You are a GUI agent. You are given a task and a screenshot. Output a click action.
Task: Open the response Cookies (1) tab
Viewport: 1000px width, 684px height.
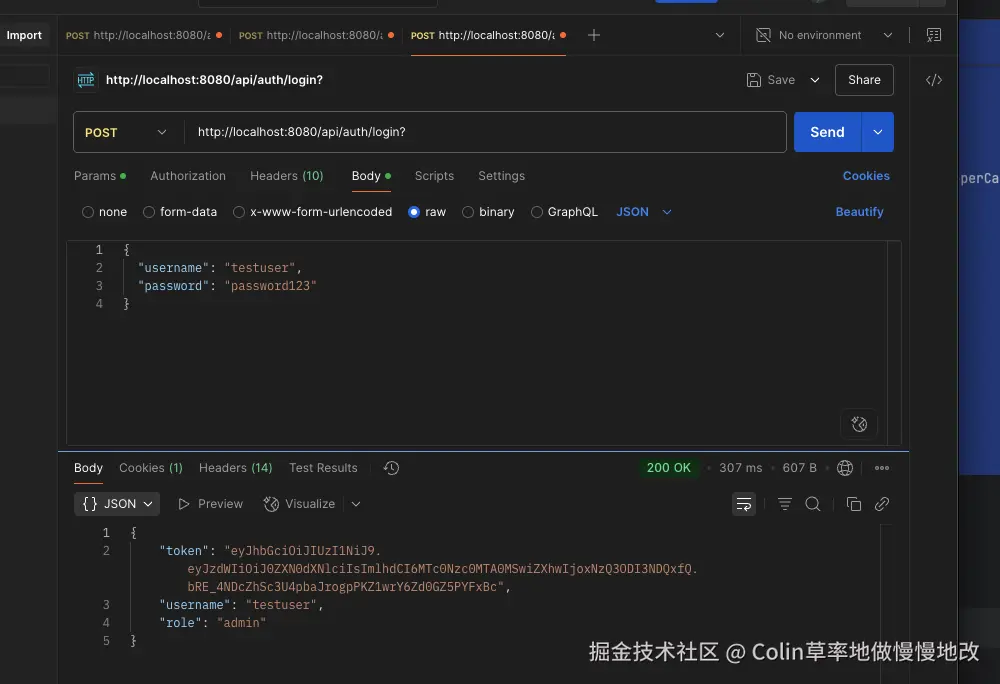pyautogui.click(x=151, y=468)
